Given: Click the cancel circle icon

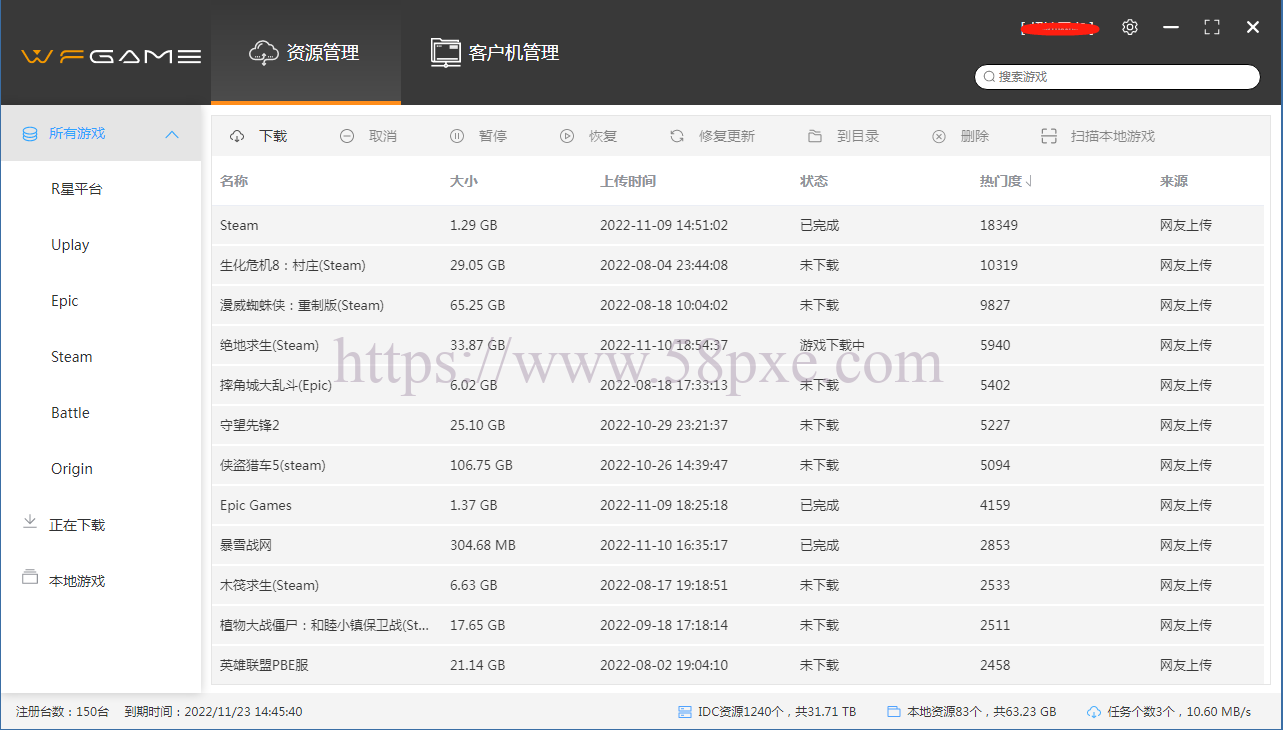Looking at the screenshot, I should tap(347, 136).
